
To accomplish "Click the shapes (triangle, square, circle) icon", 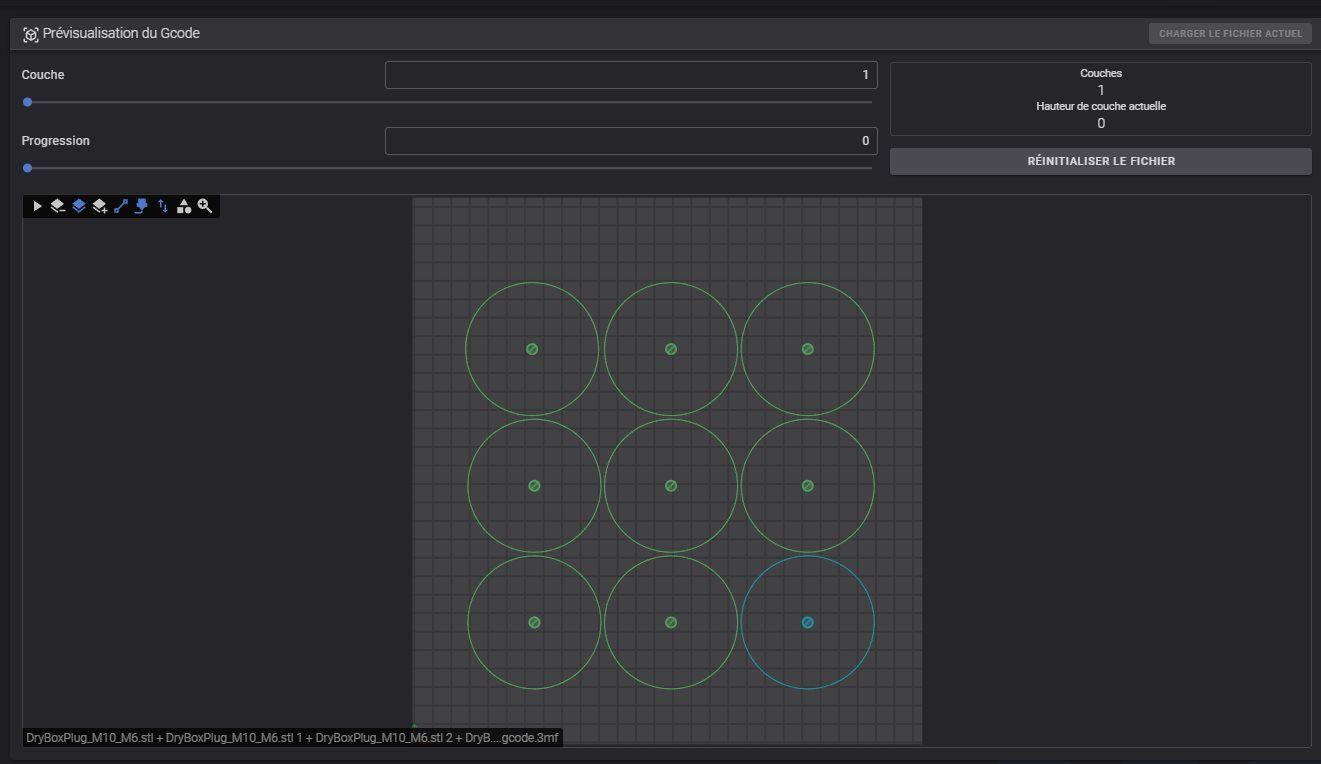I will pyautogui.click(x=184, y=206).
